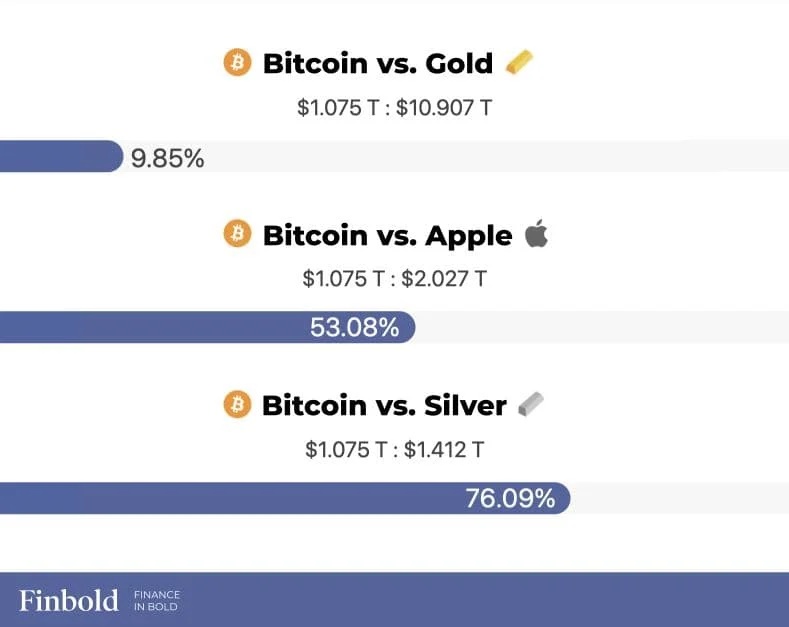Viewport: 789px width, 627px height.
Task: Click the Finance in Bold tagline
Action: coord(156,601)
